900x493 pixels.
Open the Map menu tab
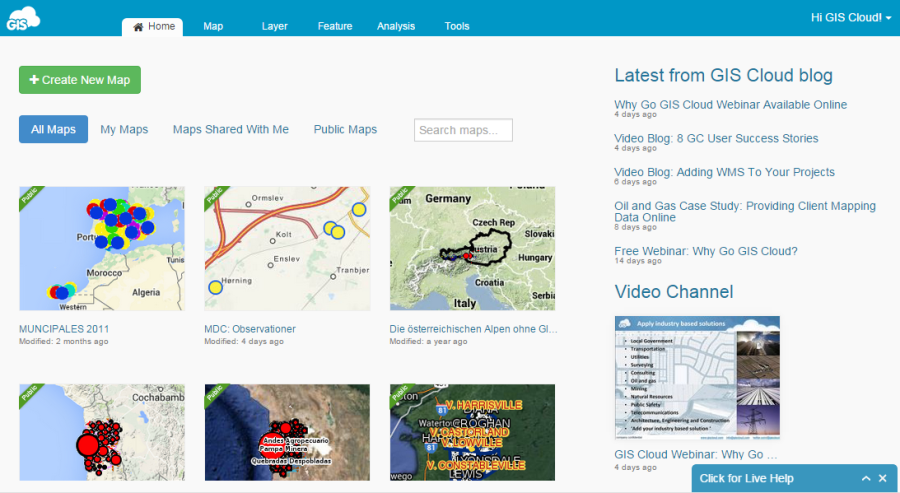coord(213,26)
